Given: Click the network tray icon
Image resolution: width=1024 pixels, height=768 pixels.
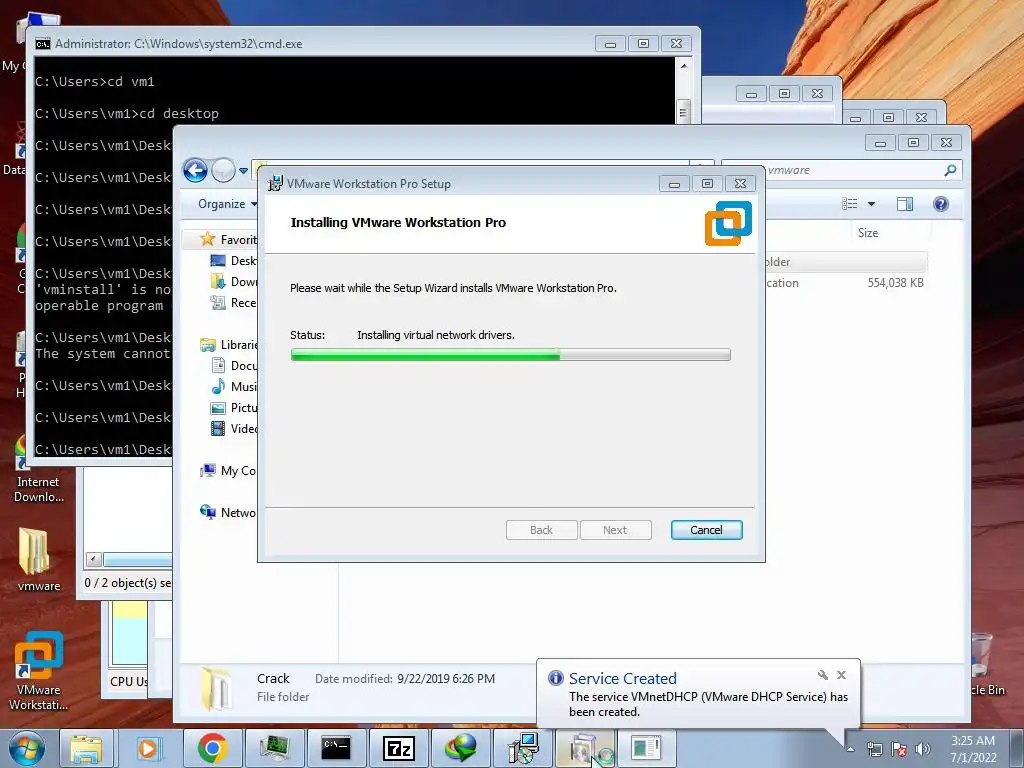Looking at the screenshot, I should [x=874, y=749].
